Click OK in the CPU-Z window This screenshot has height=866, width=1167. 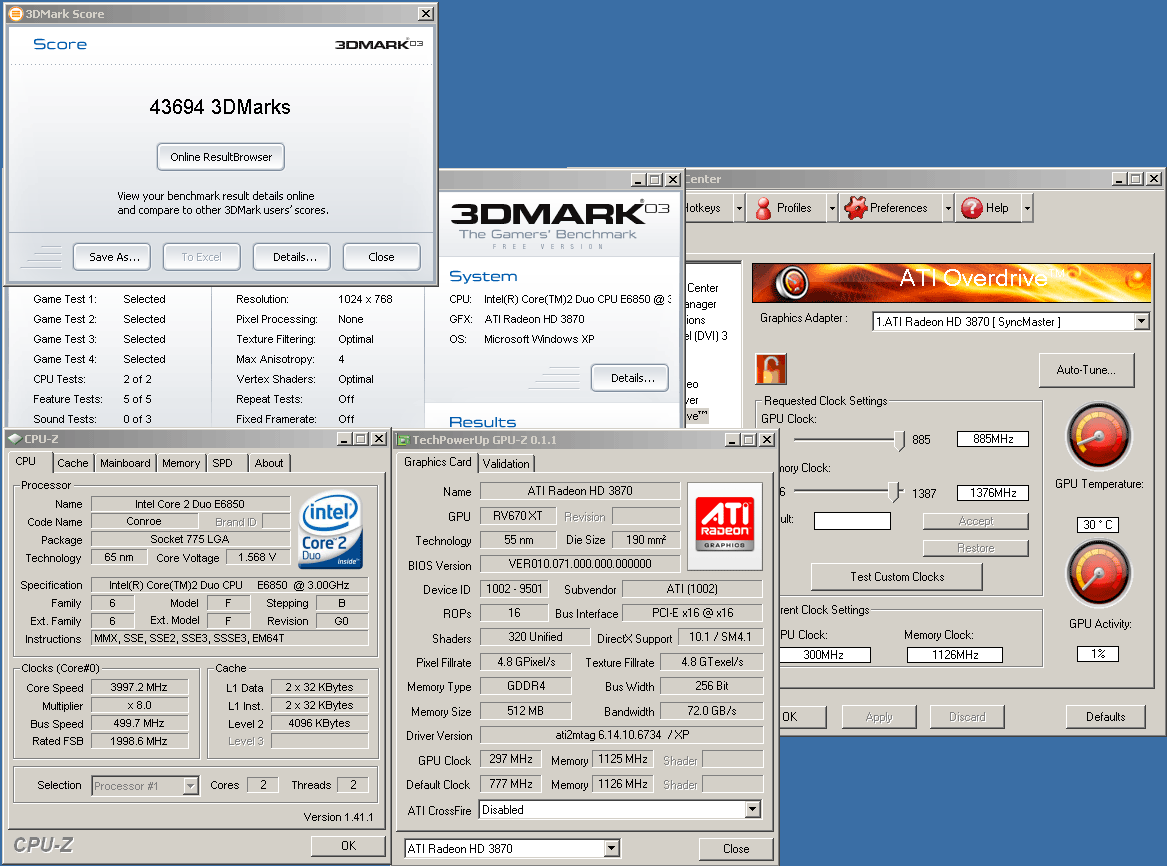pyautogui.click(x=348, y=846)
